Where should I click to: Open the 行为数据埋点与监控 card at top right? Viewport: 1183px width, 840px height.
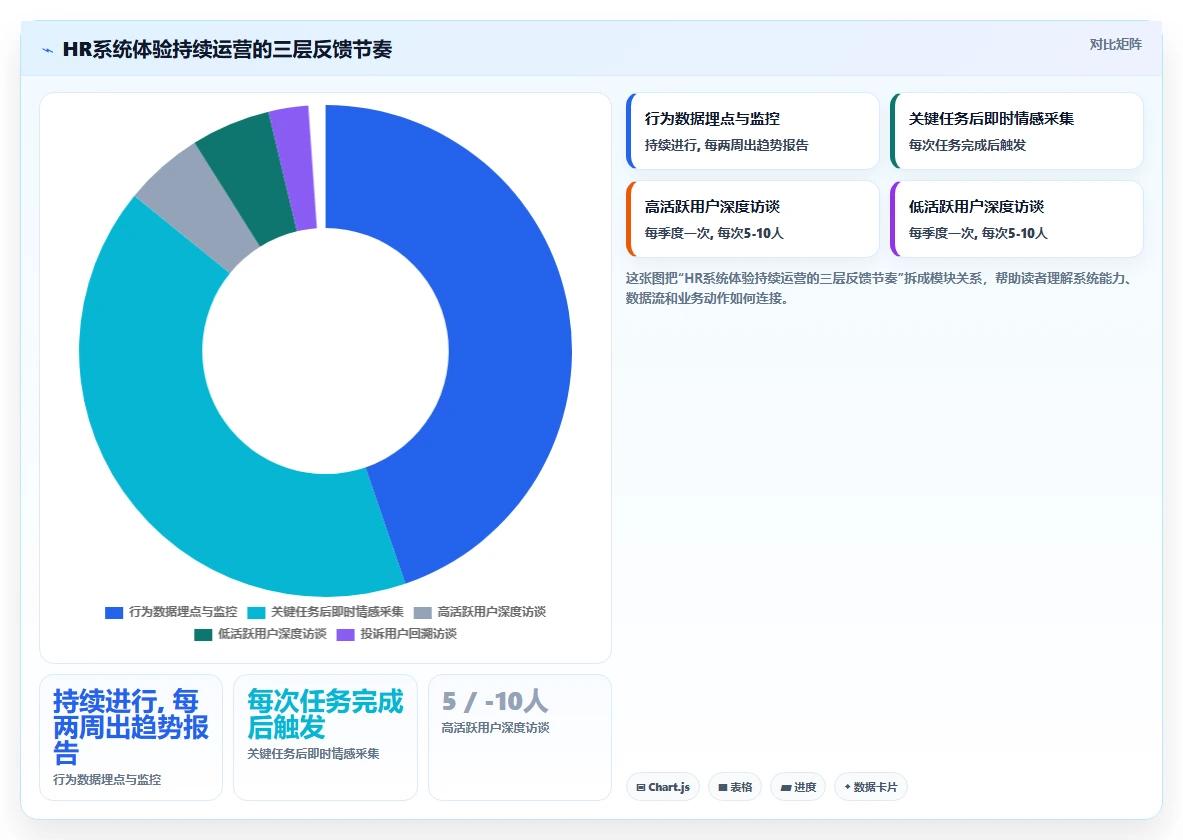tap(752, 131)
